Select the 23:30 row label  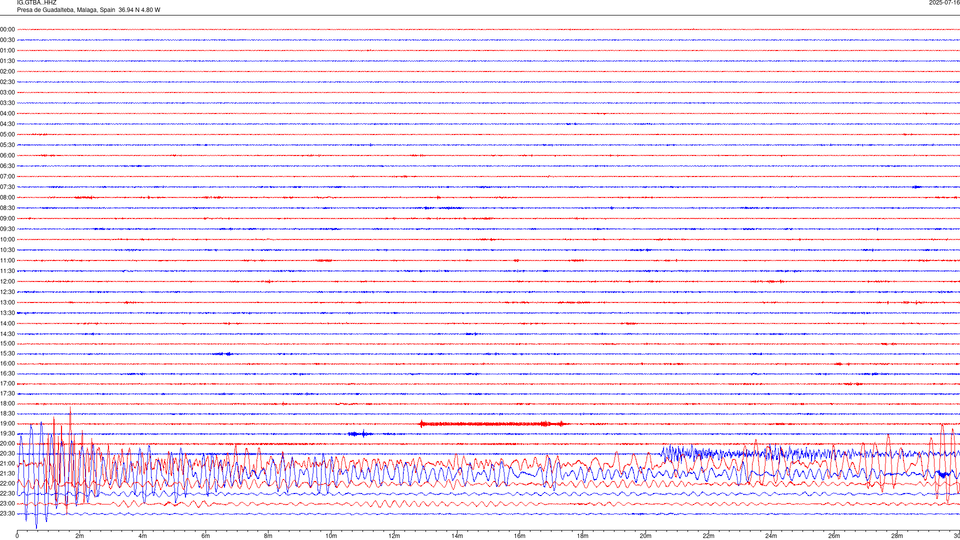tap(7, 514)
